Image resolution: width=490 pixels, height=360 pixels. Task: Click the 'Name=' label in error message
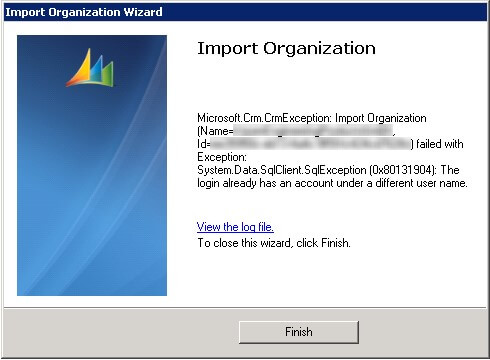[216, 131]
